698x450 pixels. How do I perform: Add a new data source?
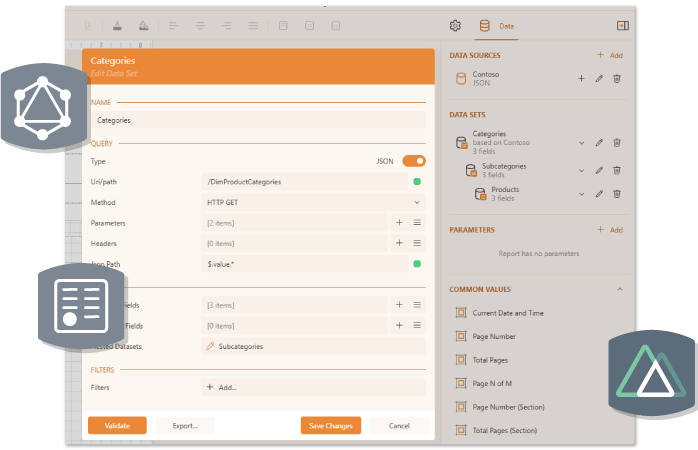610,55
